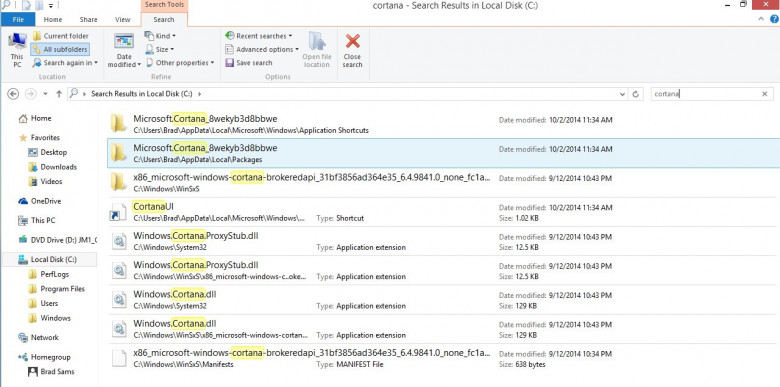This screenshot has height=387, width=780.
Task: Click inside the cortana search field
Action: click(x=706, y=94)
